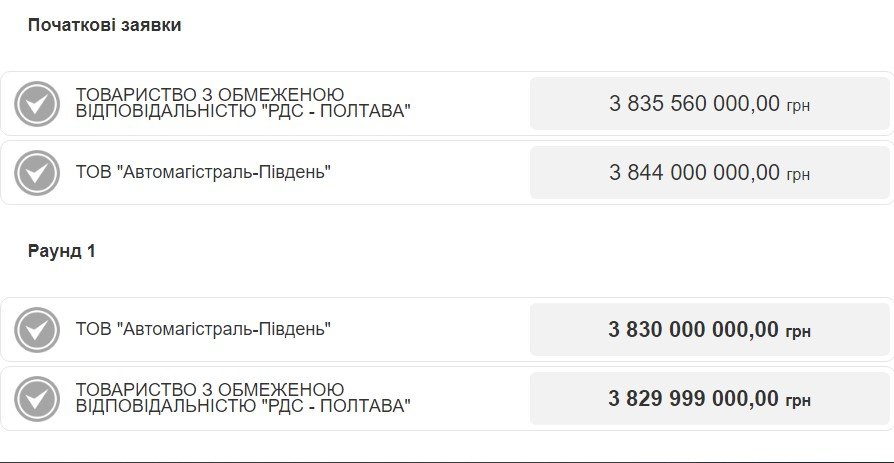
Task: Click the Початкові заявки section heading
Action: [104, 25]
